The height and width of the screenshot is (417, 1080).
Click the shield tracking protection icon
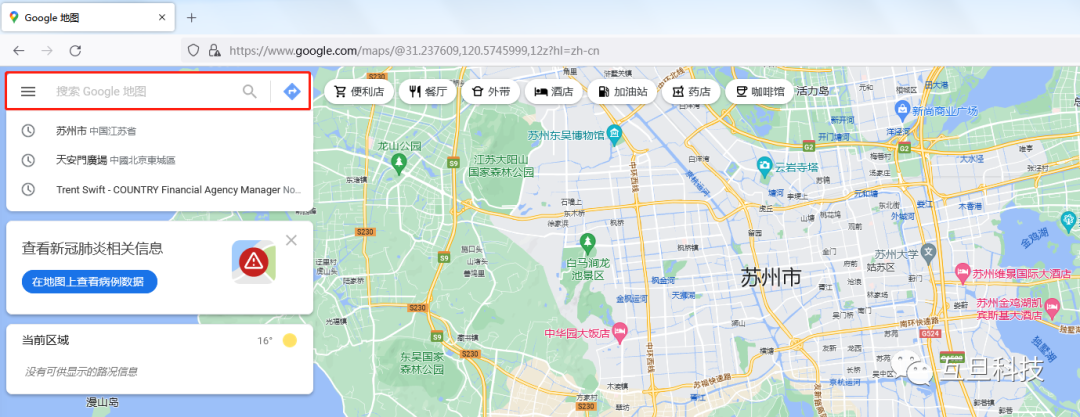pyautogui.click(x=194, y=50)
